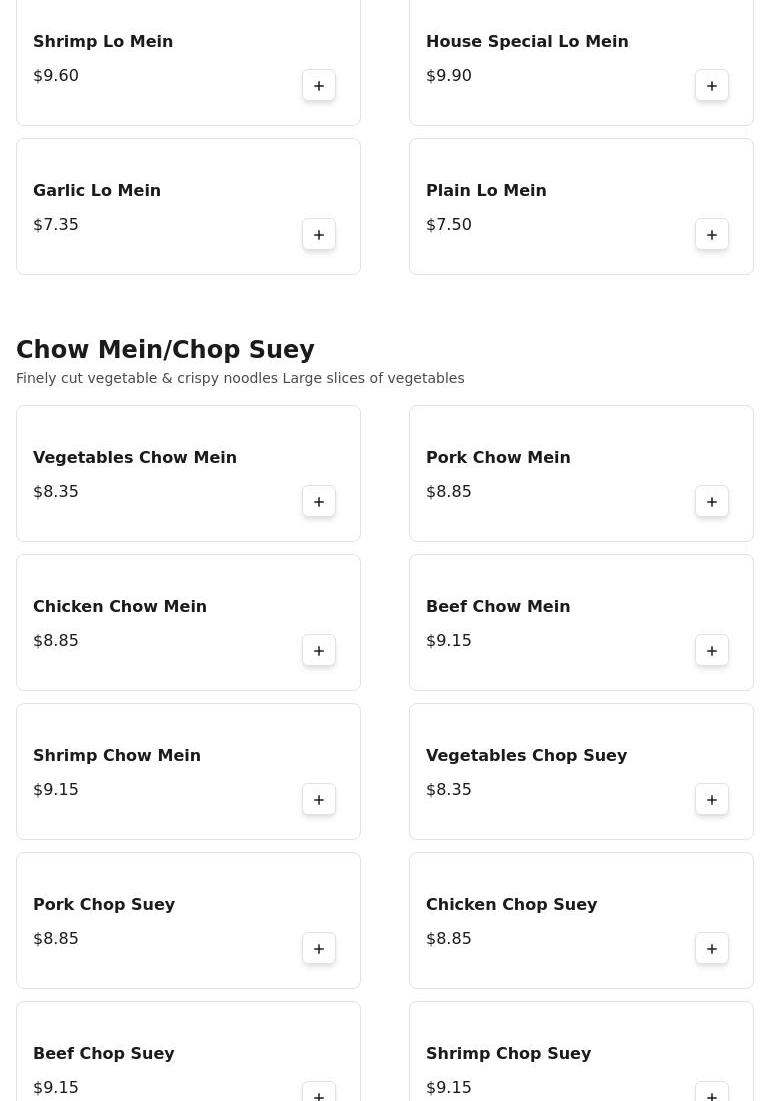Click the House Special Lo Mein title

[527, 41]
